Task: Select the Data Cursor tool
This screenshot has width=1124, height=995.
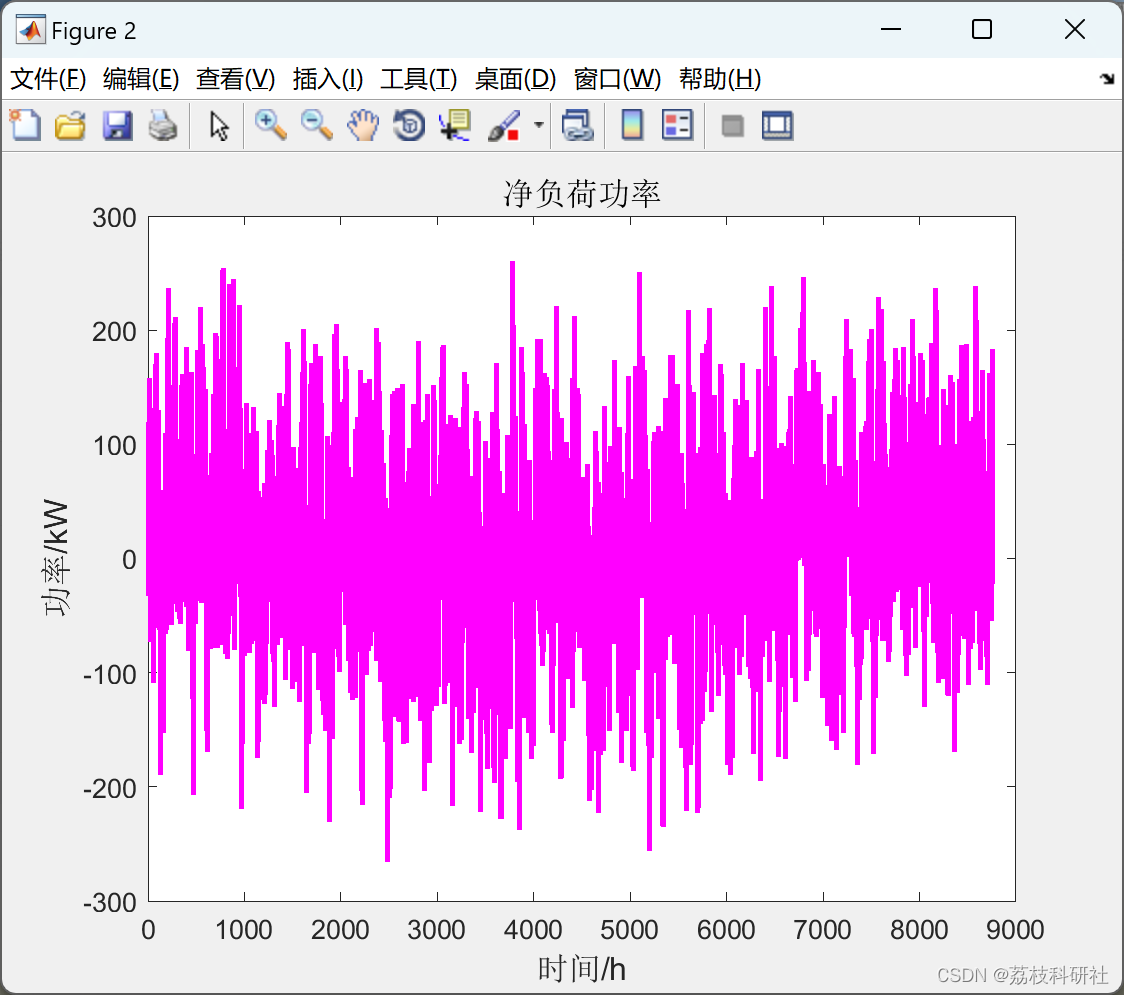Action: click(455, 125)
